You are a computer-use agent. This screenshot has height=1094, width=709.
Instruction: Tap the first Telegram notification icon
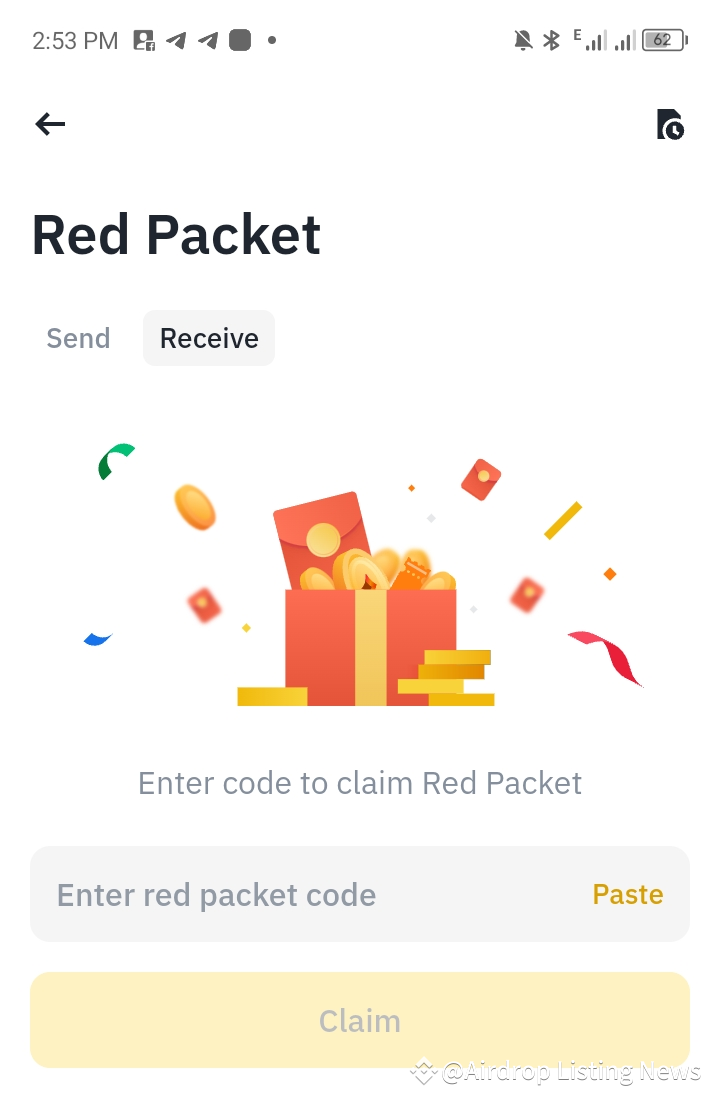point(177,40)
